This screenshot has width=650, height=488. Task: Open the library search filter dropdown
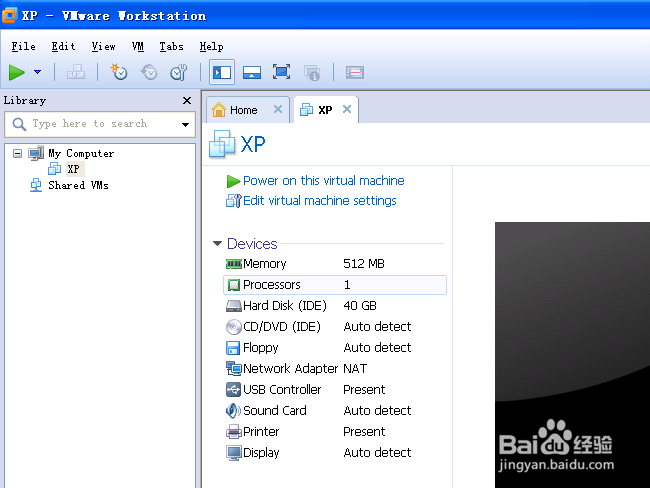pyautogui.click(x=185, y=124)
